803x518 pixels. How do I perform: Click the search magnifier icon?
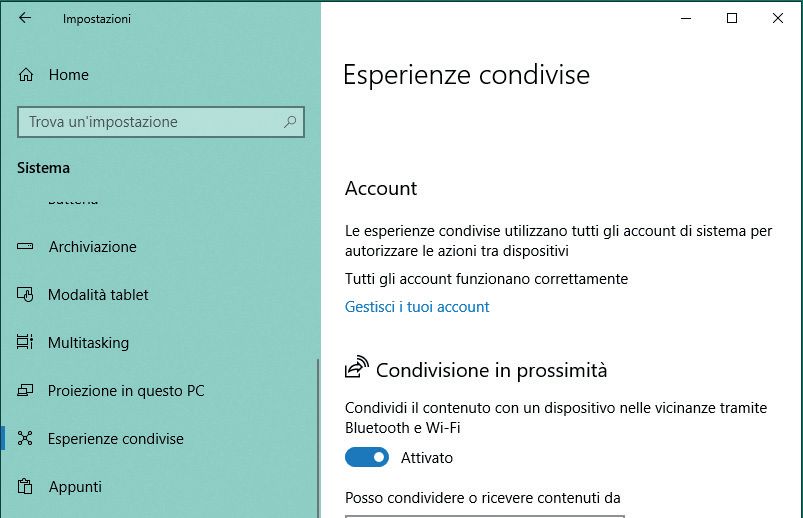[x=290, y=122]
